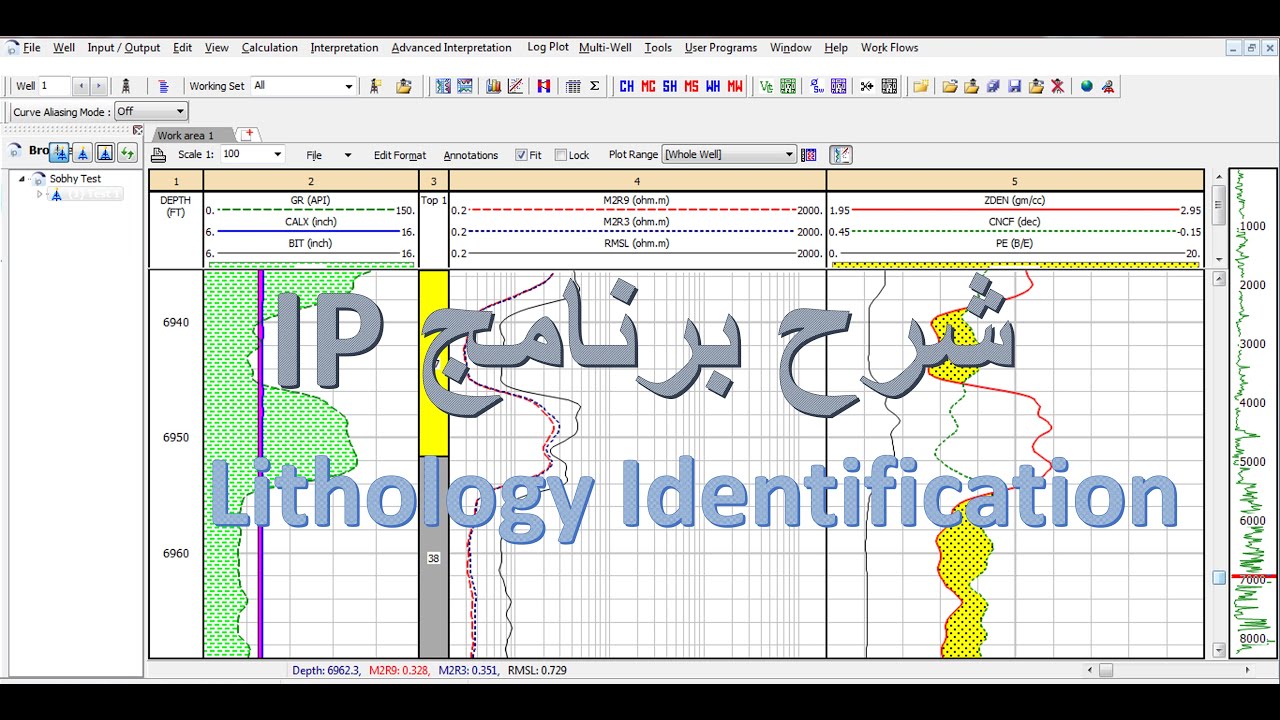This screenshot has width=1280, height=720.
Task: Open the Scale 1: dropdown
Action: (x=277, y=155)
